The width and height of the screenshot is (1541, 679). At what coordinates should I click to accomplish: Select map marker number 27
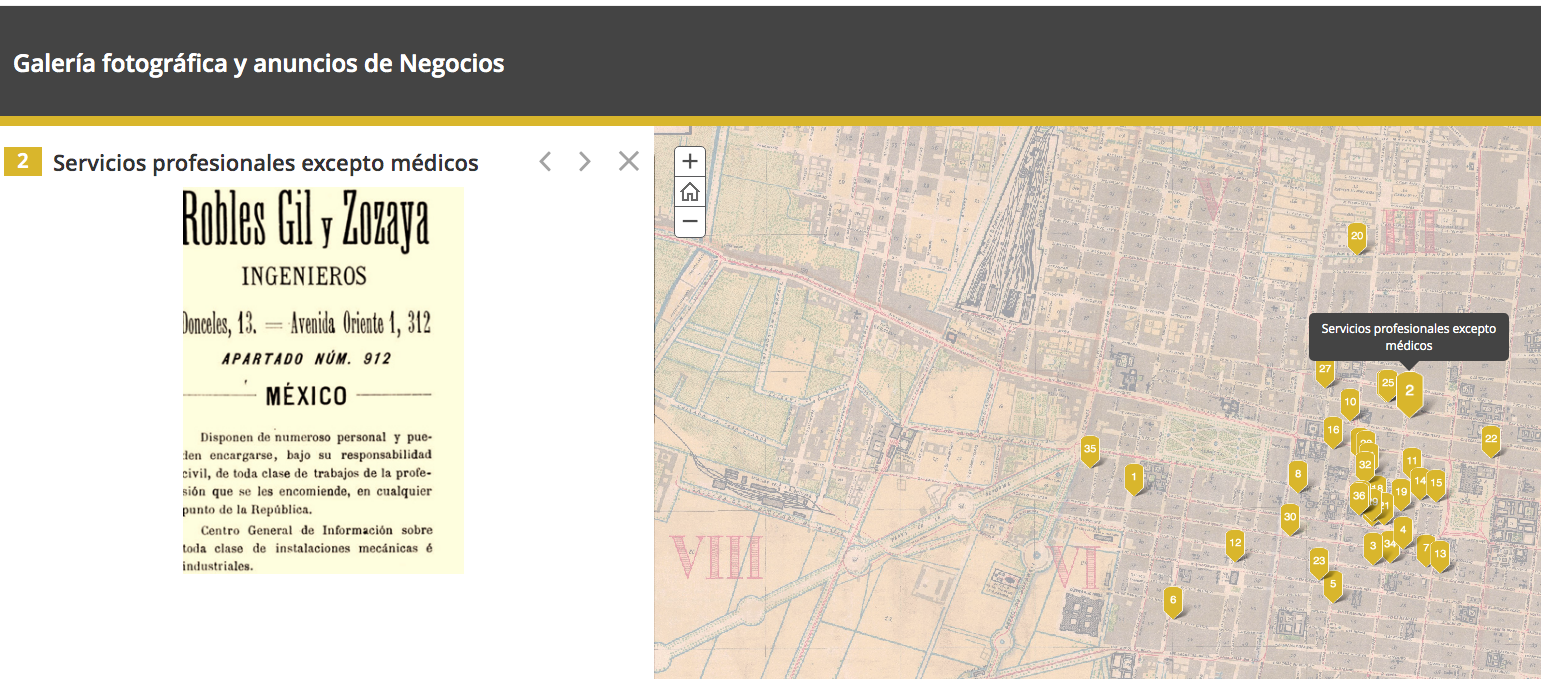click(1325, 370)
